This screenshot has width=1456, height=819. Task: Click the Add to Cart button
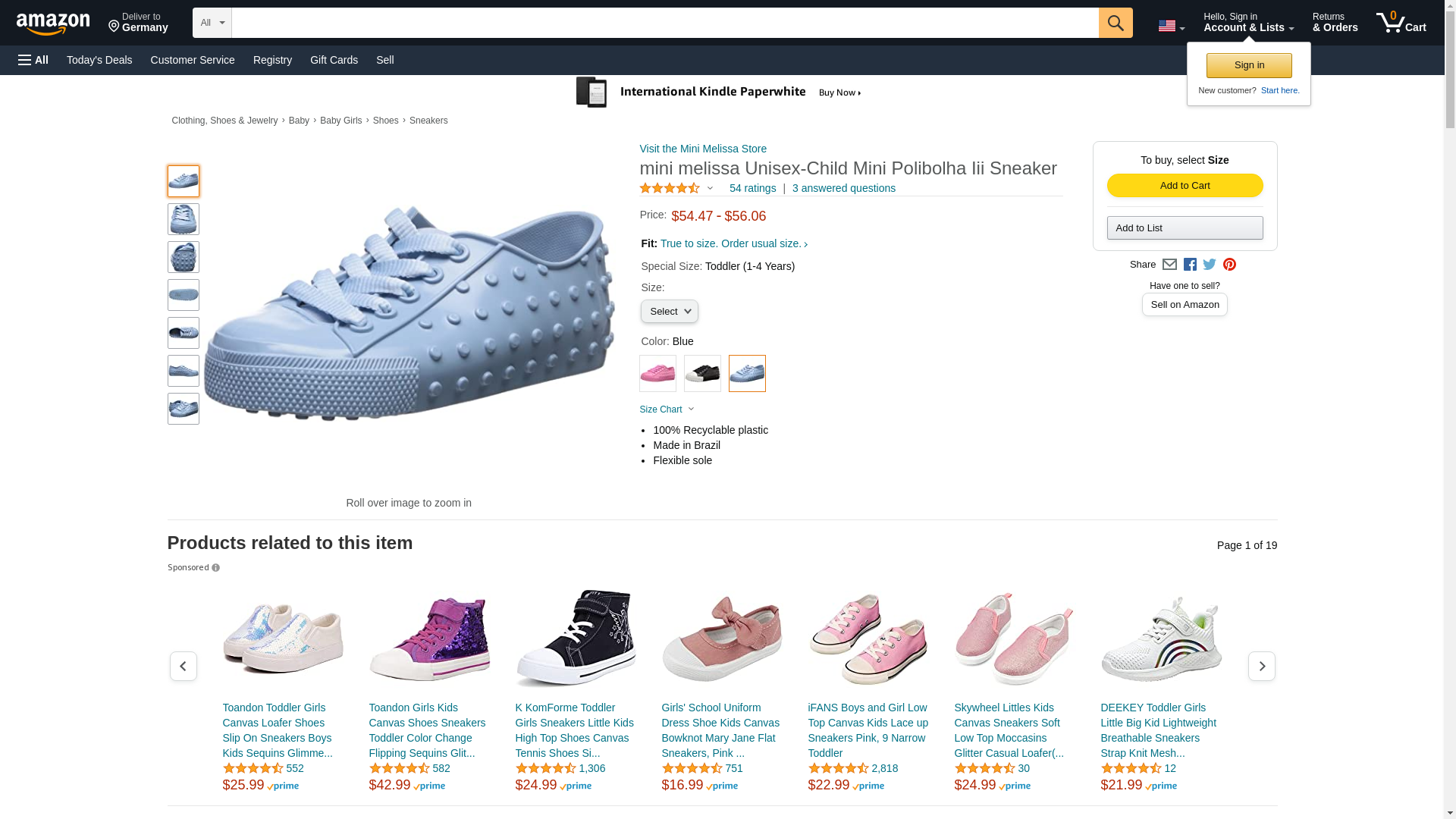click(x=1185, y=186)
